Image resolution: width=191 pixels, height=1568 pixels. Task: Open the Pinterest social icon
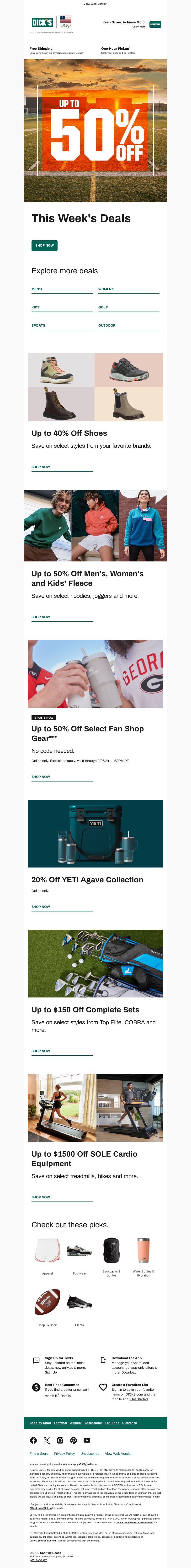[74, 1440]
